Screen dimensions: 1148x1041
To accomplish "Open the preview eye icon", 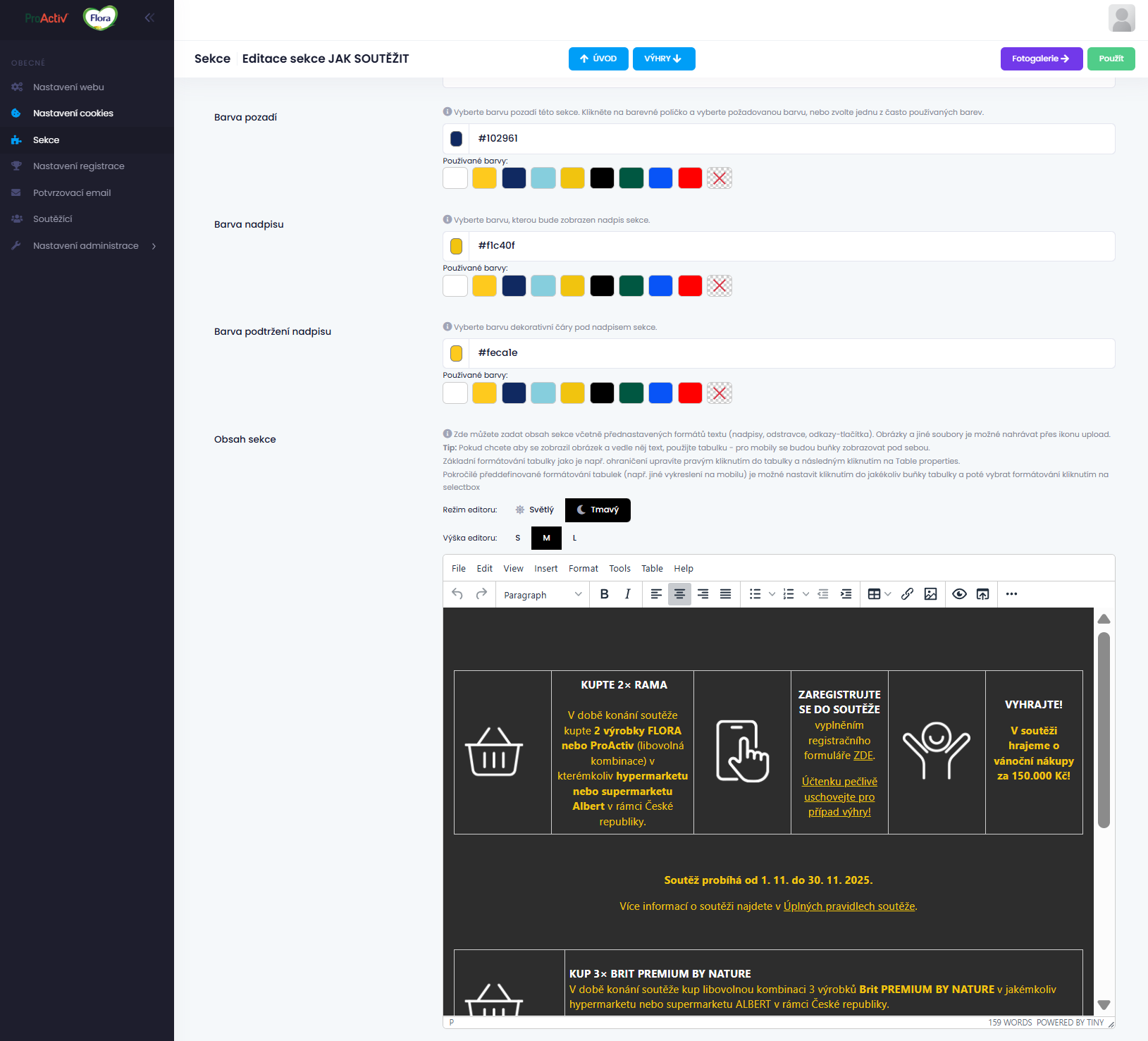I will [x=959, y=594].
